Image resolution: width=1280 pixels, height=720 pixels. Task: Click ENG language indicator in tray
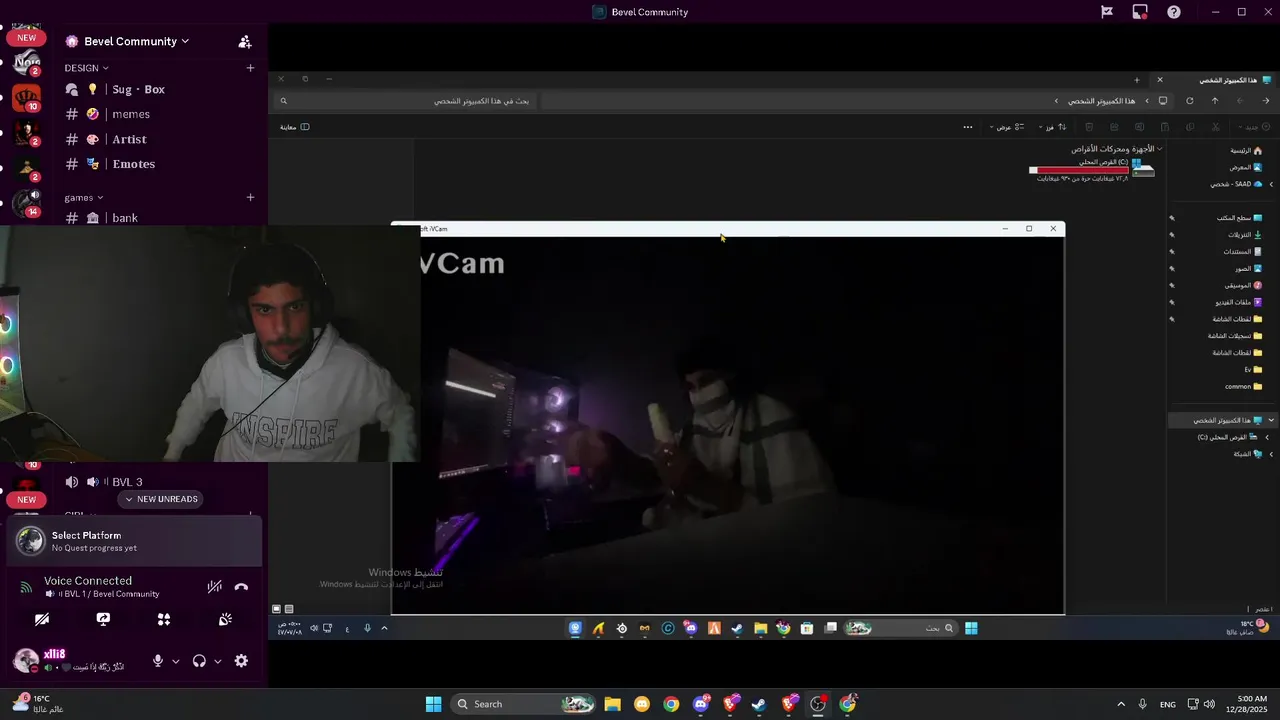(1167, 704)
